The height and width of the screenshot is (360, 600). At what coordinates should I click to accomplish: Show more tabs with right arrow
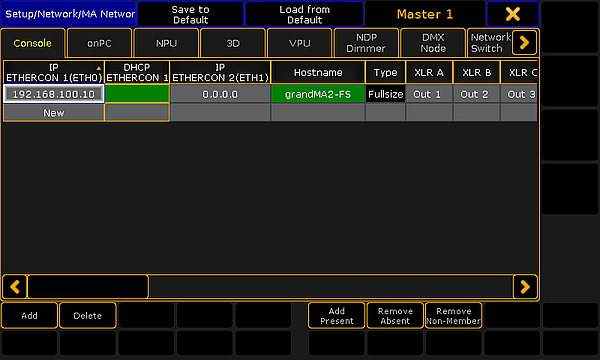tap(524, 42)
